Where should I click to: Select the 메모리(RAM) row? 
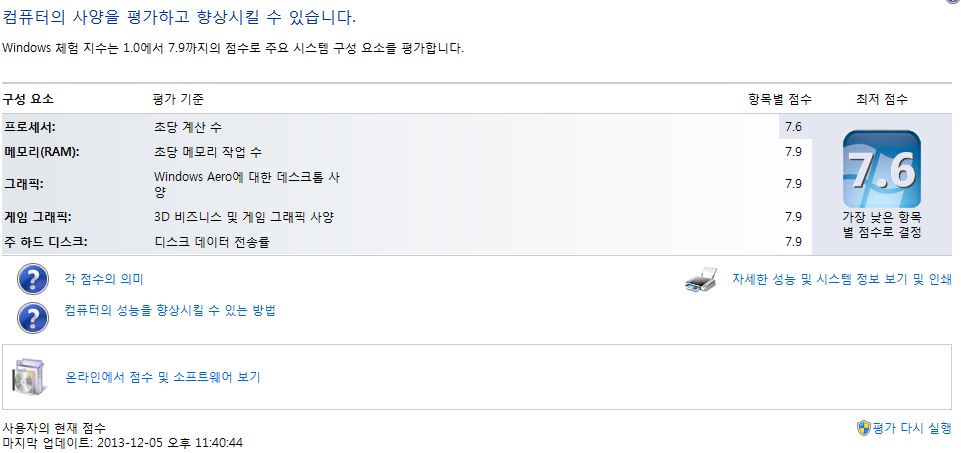tap(406, 151)
